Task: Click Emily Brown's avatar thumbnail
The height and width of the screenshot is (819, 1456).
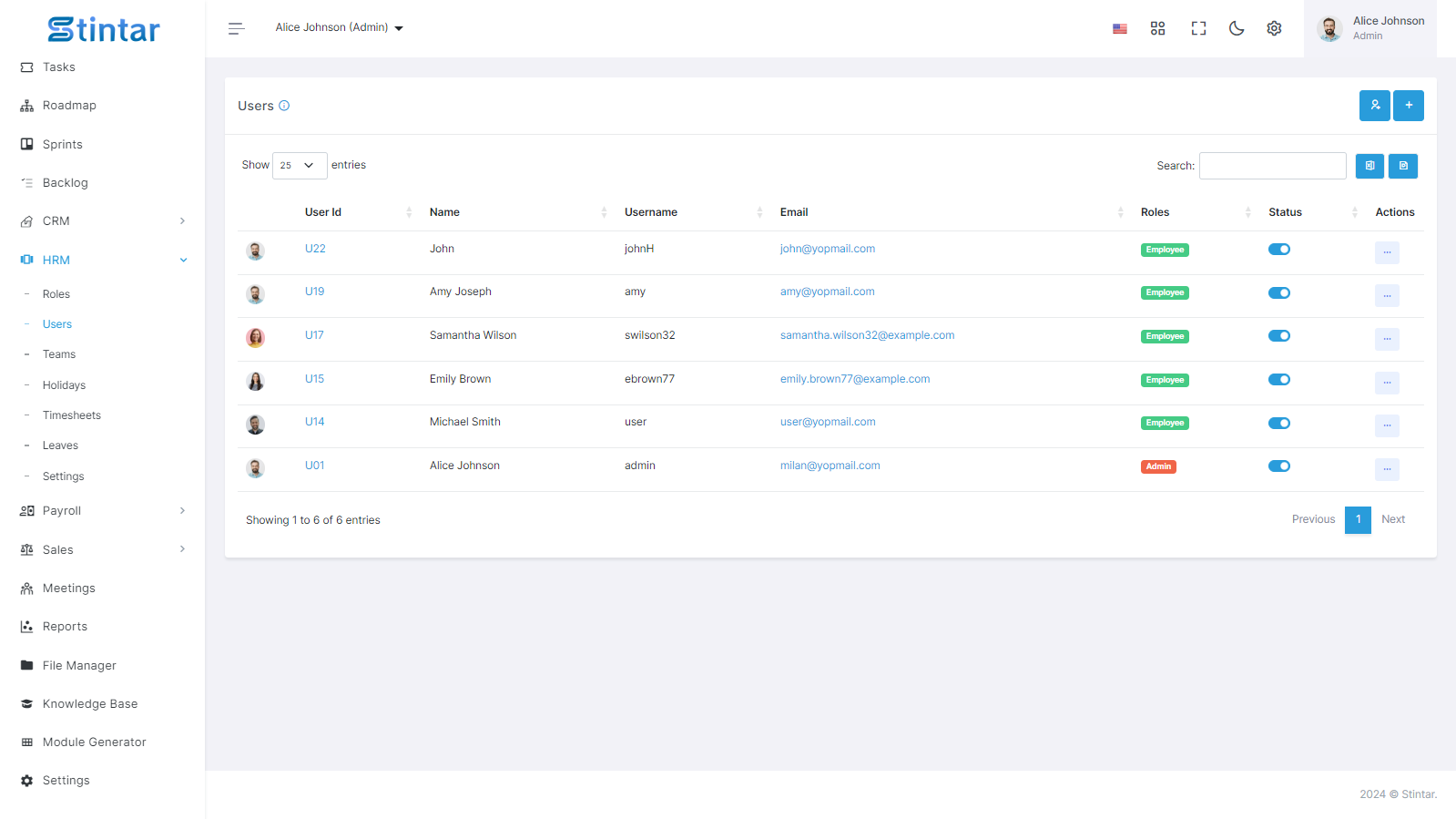Action: (x=256, y=381)
